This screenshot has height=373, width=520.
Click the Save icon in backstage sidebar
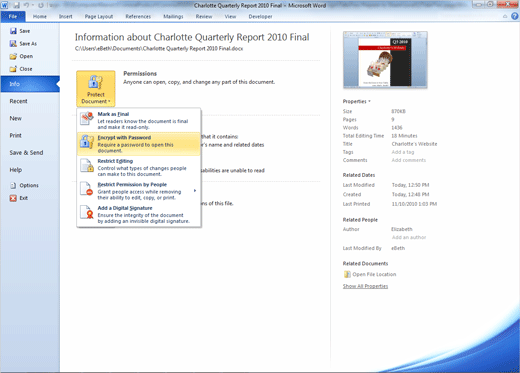13,31
